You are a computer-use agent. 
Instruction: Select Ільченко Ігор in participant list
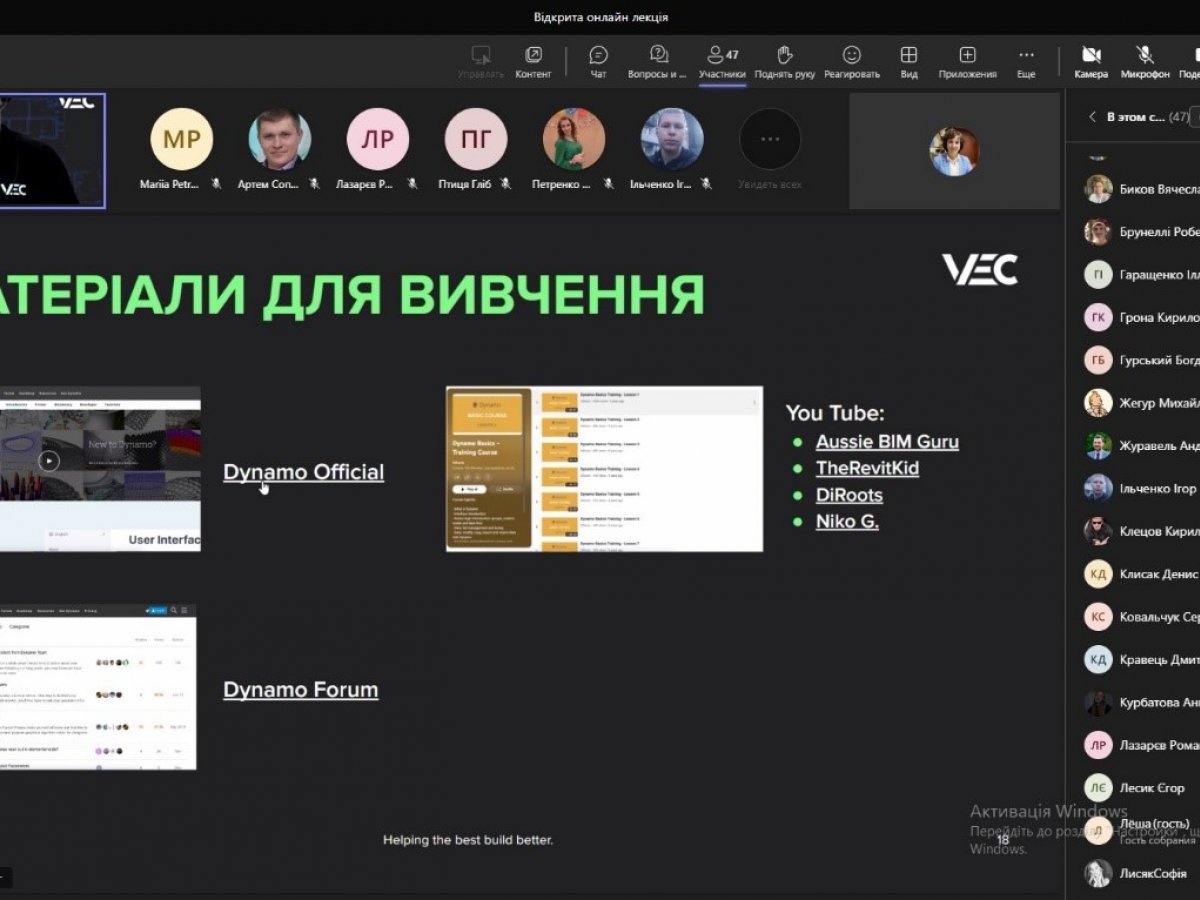click(x=1142, y=489)
